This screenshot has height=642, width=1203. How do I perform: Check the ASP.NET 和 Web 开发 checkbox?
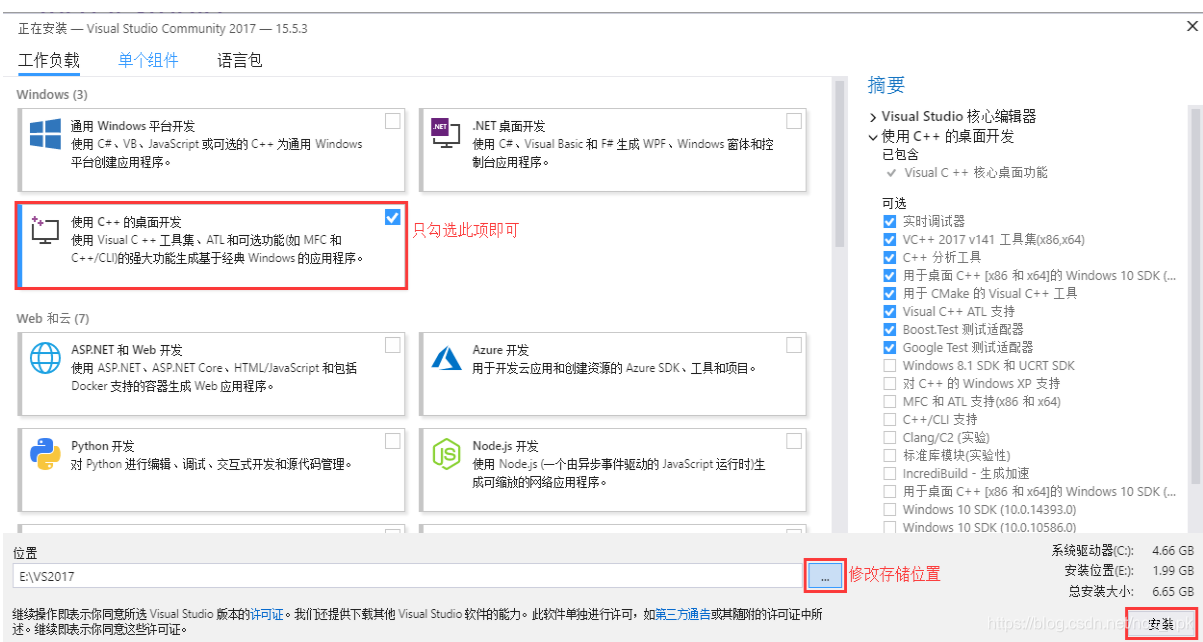(x=393, y=345)
